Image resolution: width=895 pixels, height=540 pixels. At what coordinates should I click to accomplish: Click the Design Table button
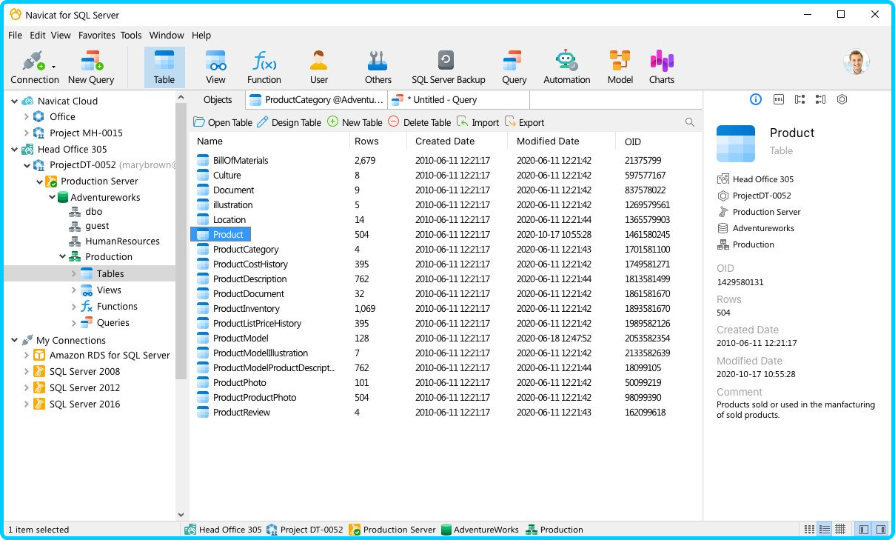click(x=289, y=122)
